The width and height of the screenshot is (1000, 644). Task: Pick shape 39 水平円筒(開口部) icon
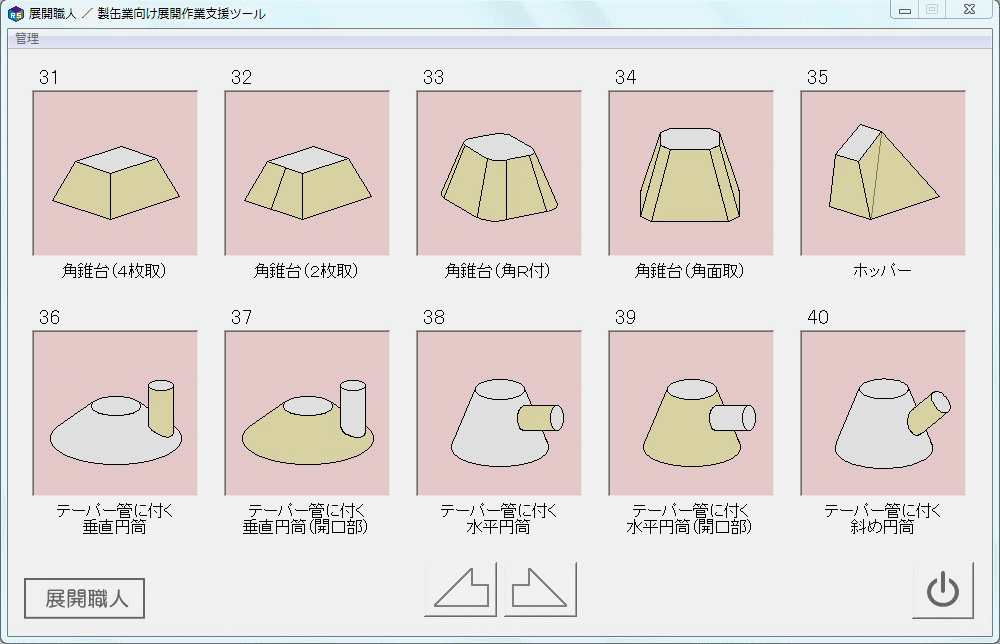tap(691, 413)
